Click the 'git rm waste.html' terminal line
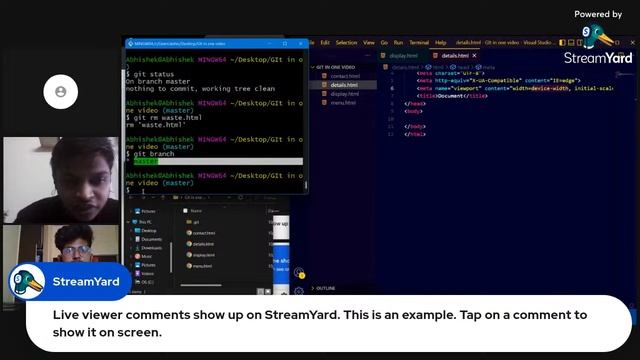640x360 pixels. coord(164,118)
